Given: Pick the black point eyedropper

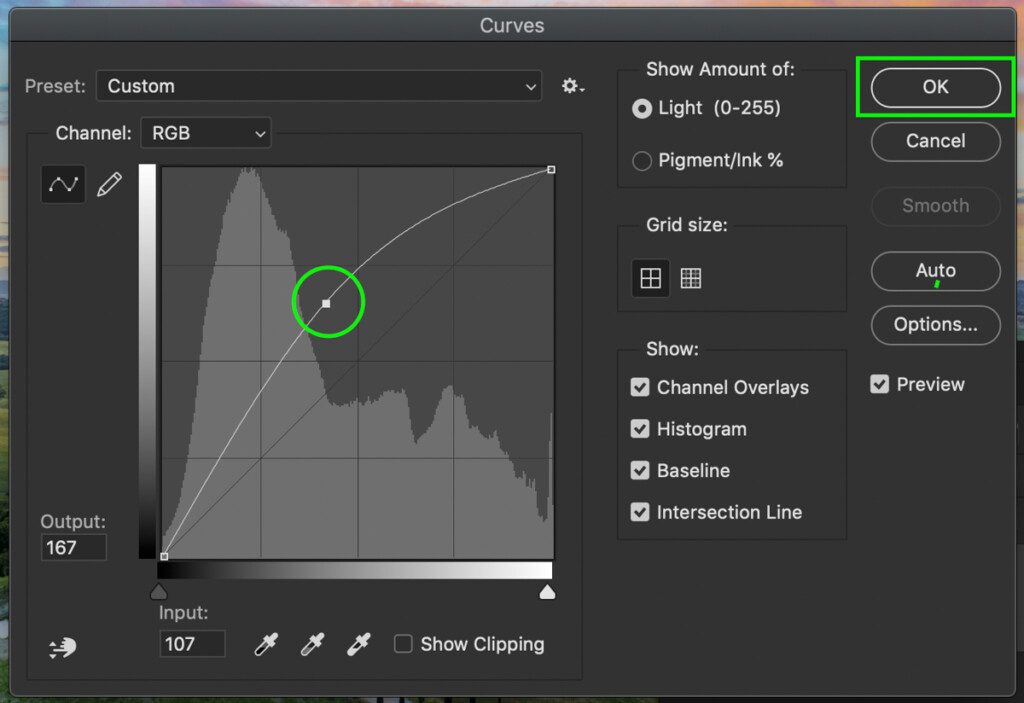Looking at the screenshot, I should (266, 644).
